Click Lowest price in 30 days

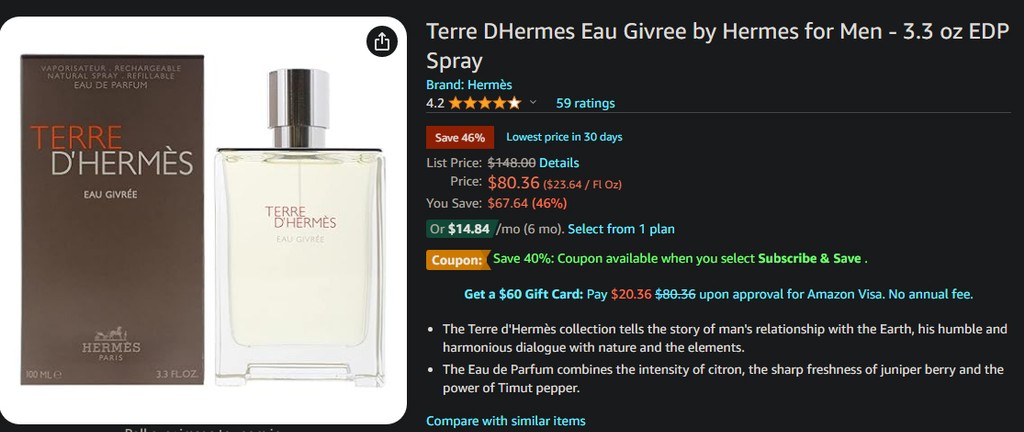tap(564, 137)
